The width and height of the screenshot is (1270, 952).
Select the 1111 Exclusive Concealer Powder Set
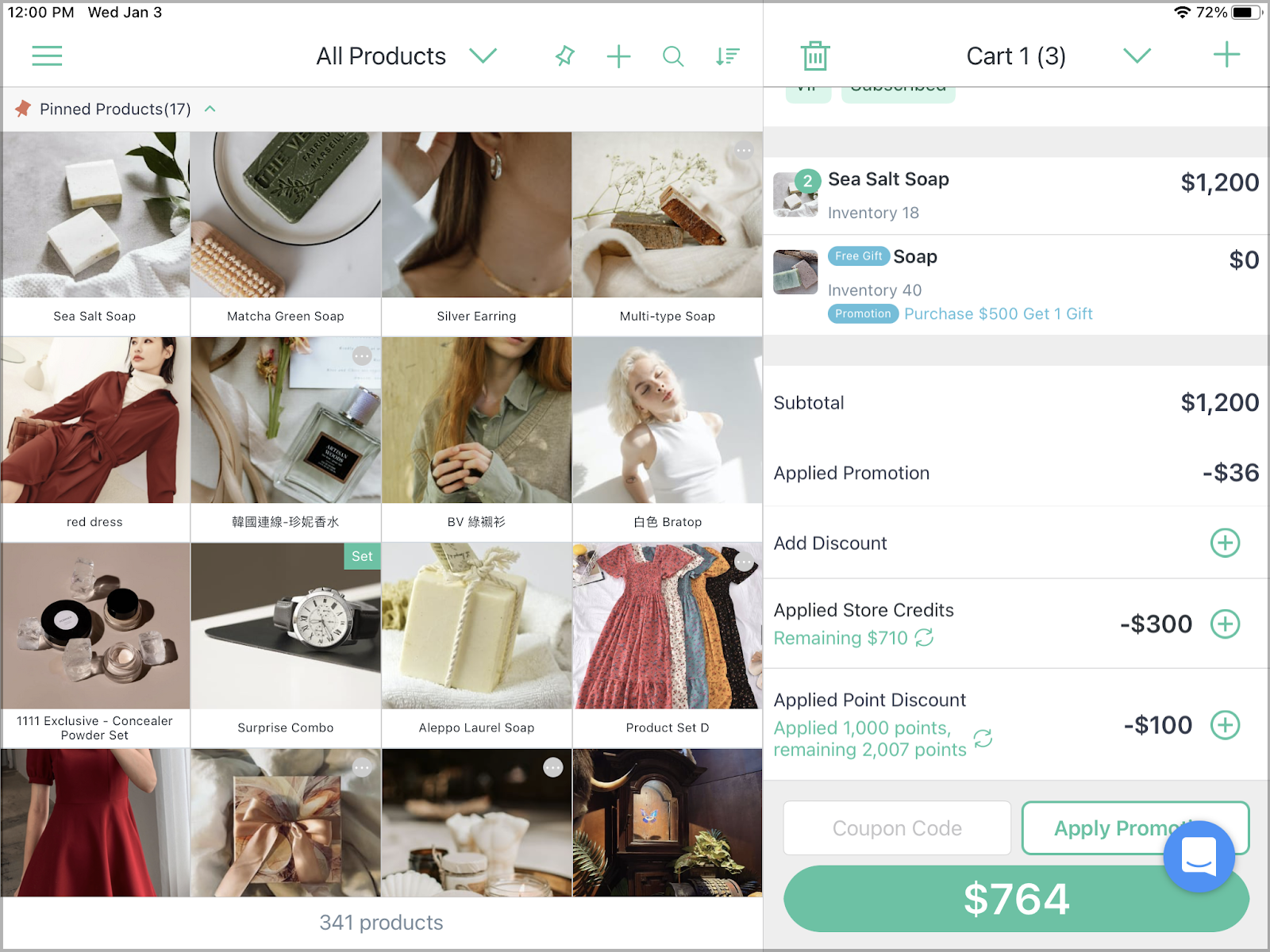[95, 645]
